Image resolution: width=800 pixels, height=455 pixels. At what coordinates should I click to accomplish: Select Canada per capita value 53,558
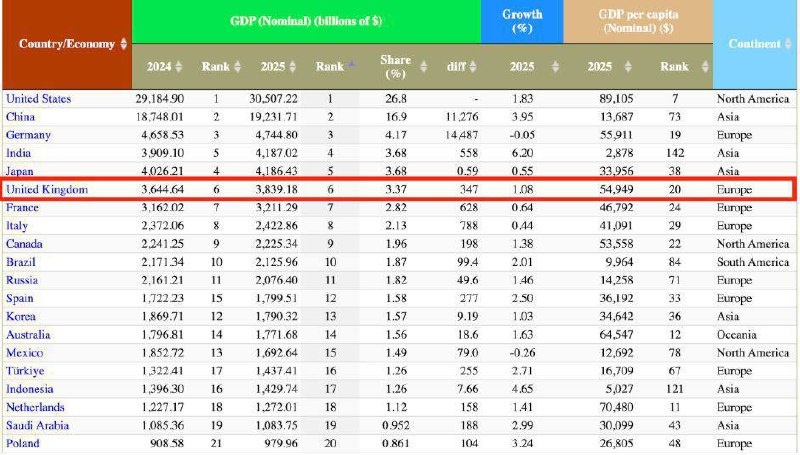pyautogui.click(x=616, y=244)
